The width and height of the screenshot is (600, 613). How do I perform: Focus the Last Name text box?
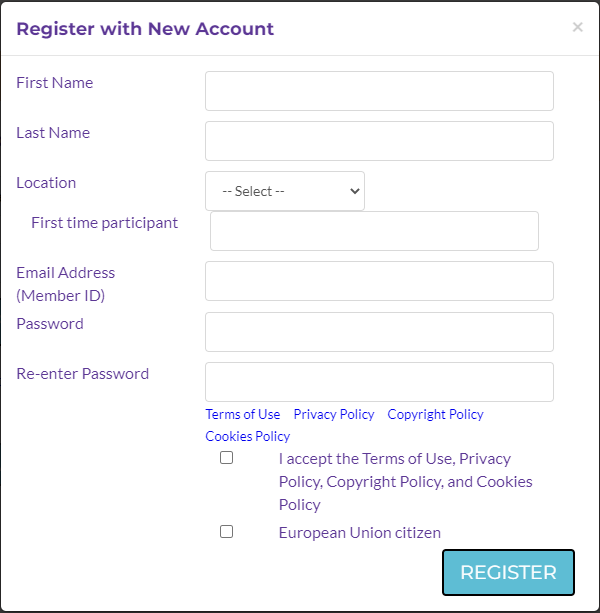tap(379, 141)
